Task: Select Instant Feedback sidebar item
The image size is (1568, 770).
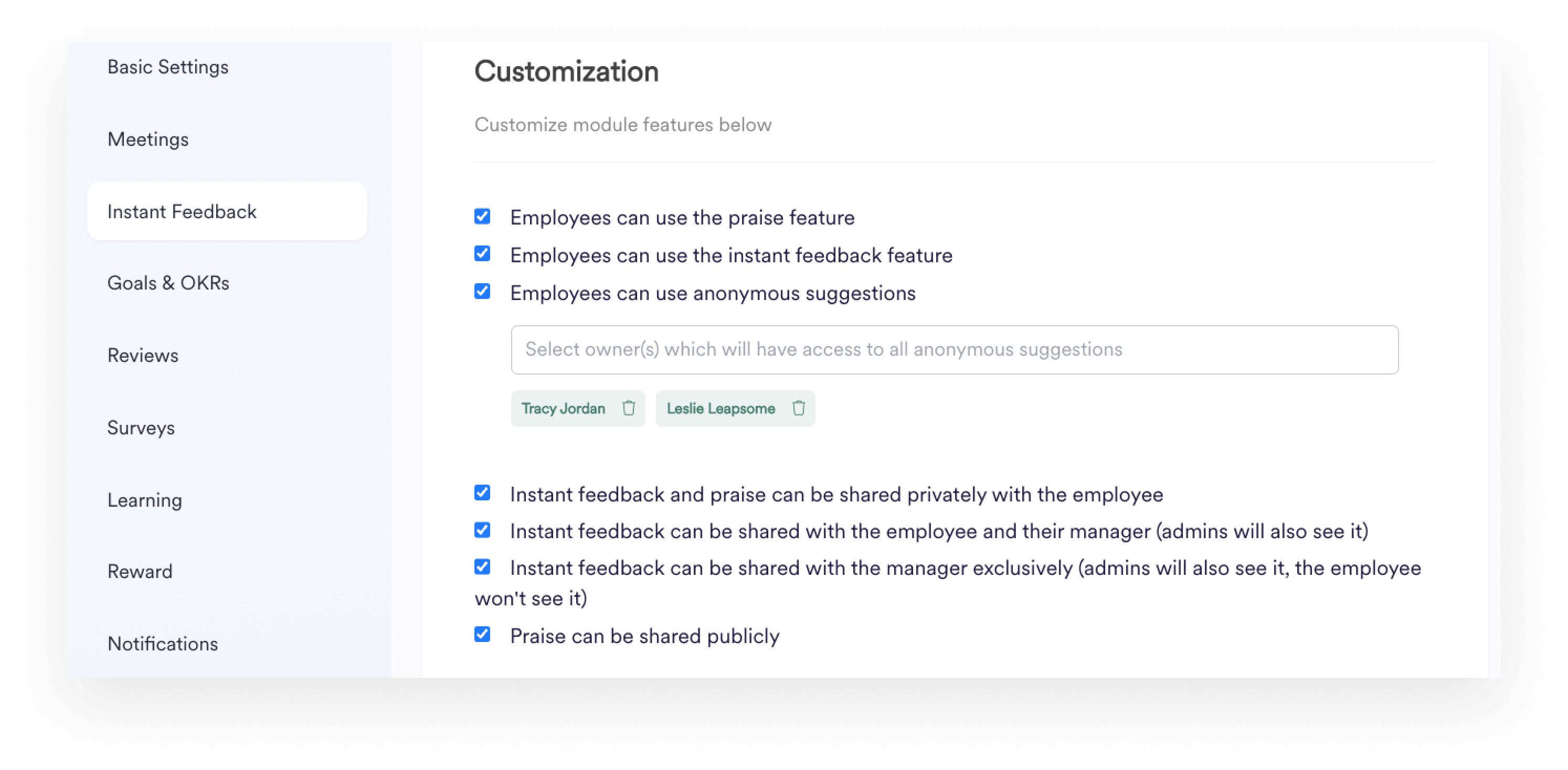Action: point(182,212)
